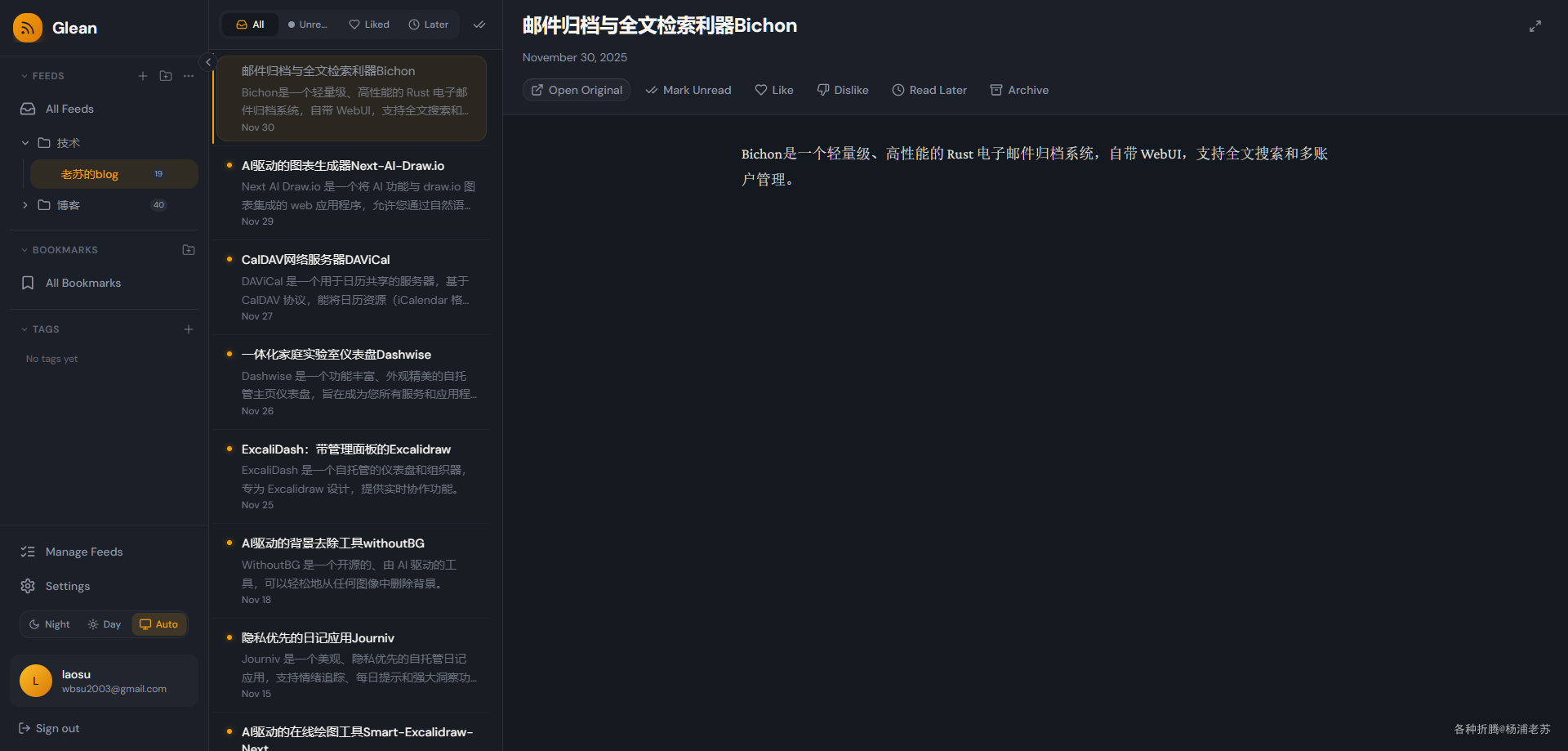Expand article to fullscreen view
Viewport: 1568px width, 751px height.
[1535, 26]
